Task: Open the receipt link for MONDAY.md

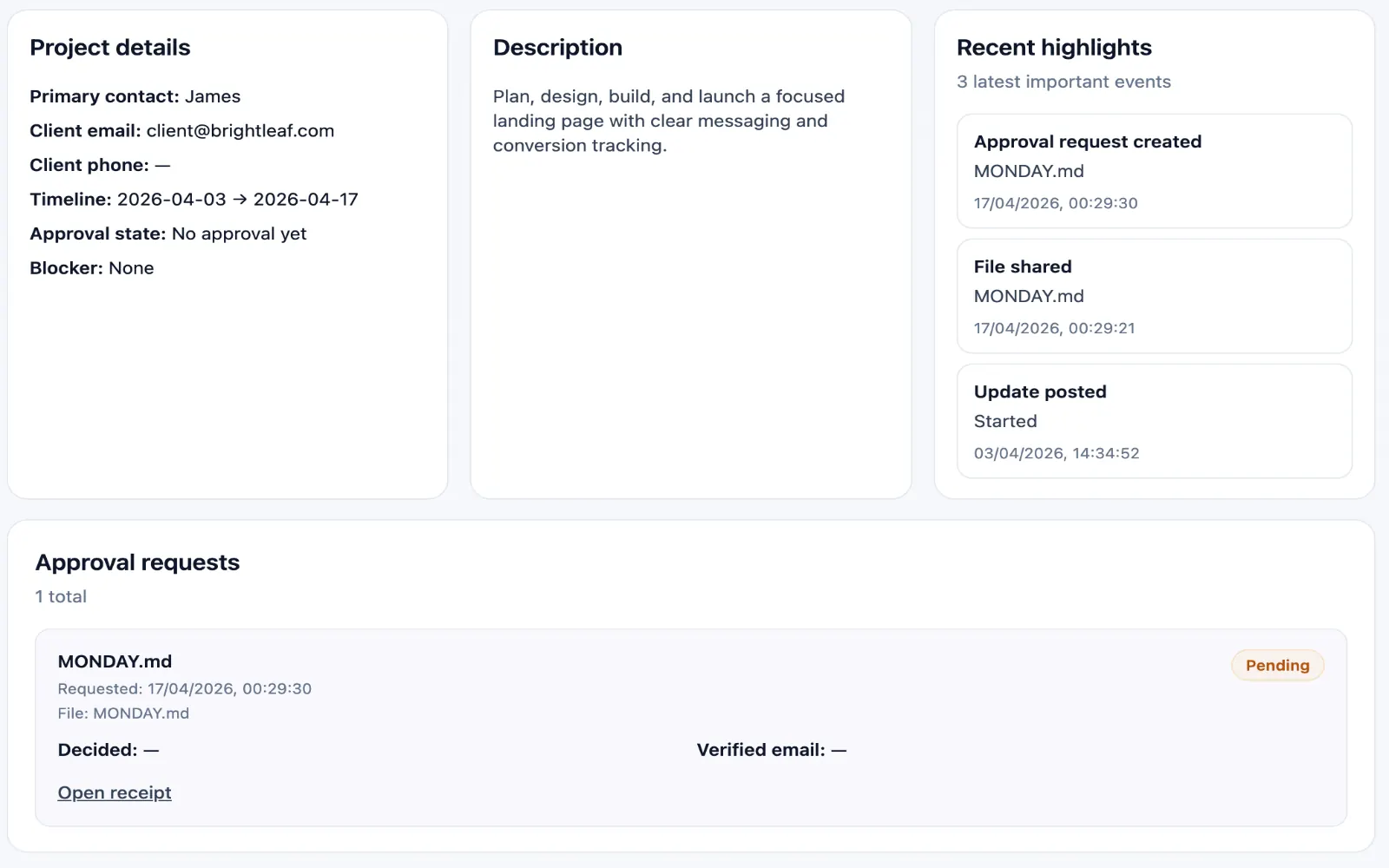Action: pyautogui.click(x=115, y=792)
